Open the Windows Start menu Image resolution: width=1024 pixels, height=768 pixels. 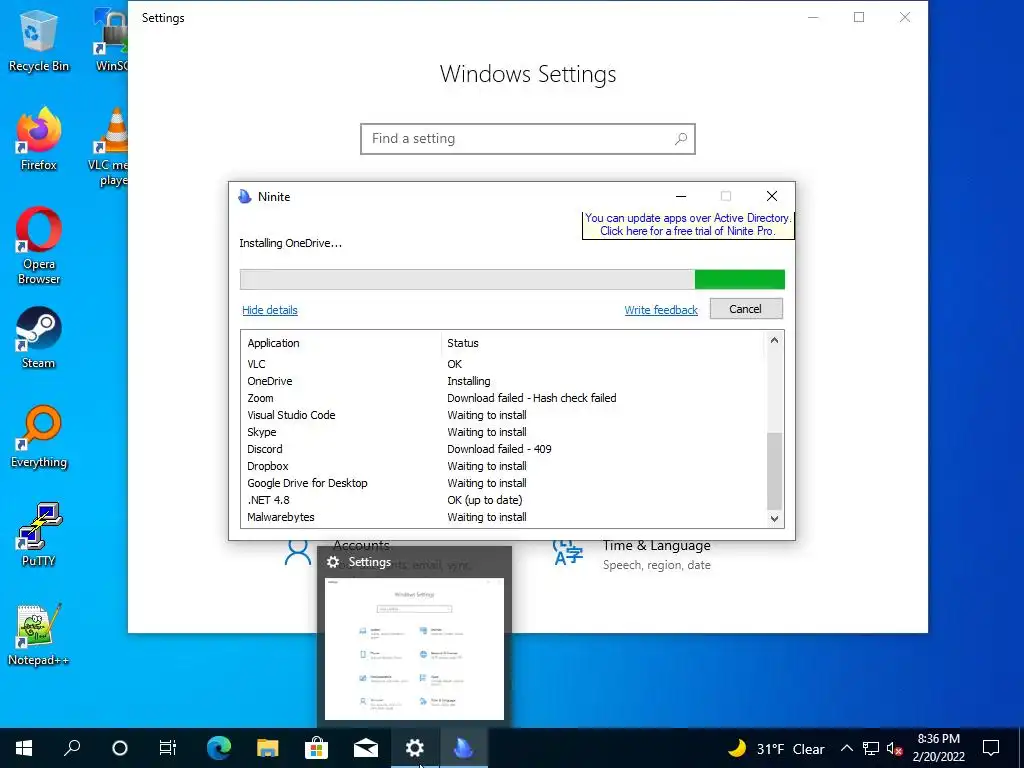click(x=24, y=748)
